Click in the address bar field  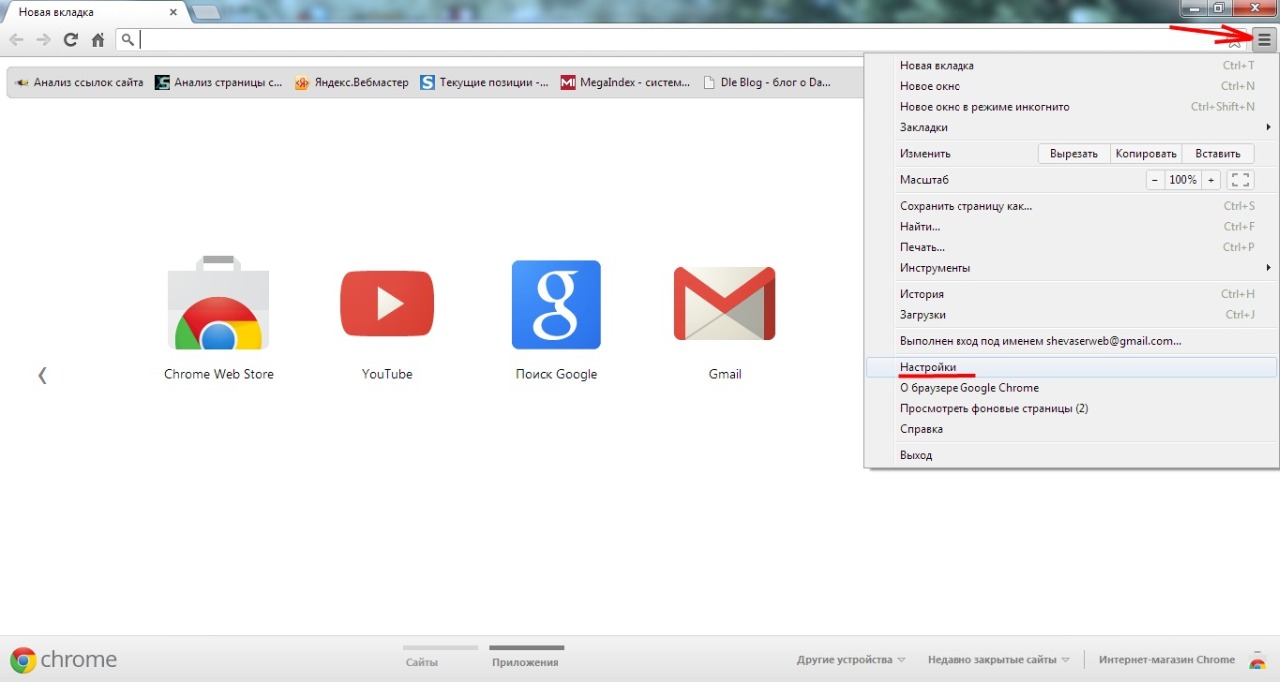(680, 40)
